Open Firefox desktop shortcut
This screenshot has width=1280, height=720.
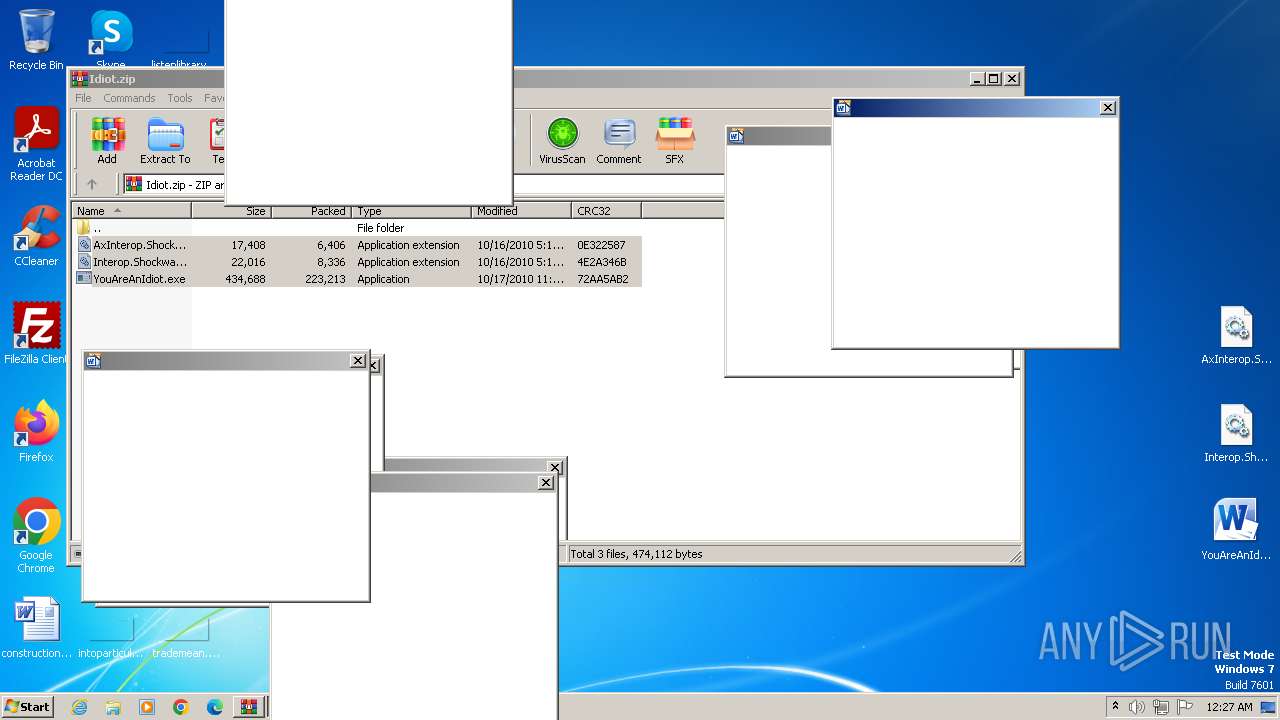tap(36, 432)
